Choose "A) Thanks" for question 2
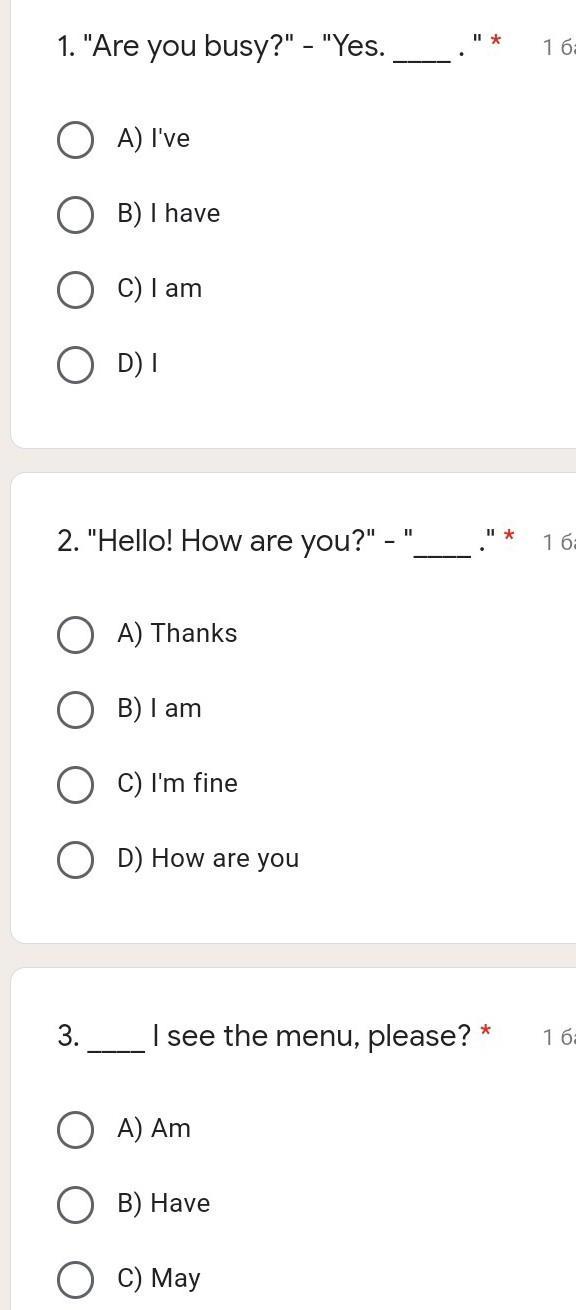 [75, 634]
